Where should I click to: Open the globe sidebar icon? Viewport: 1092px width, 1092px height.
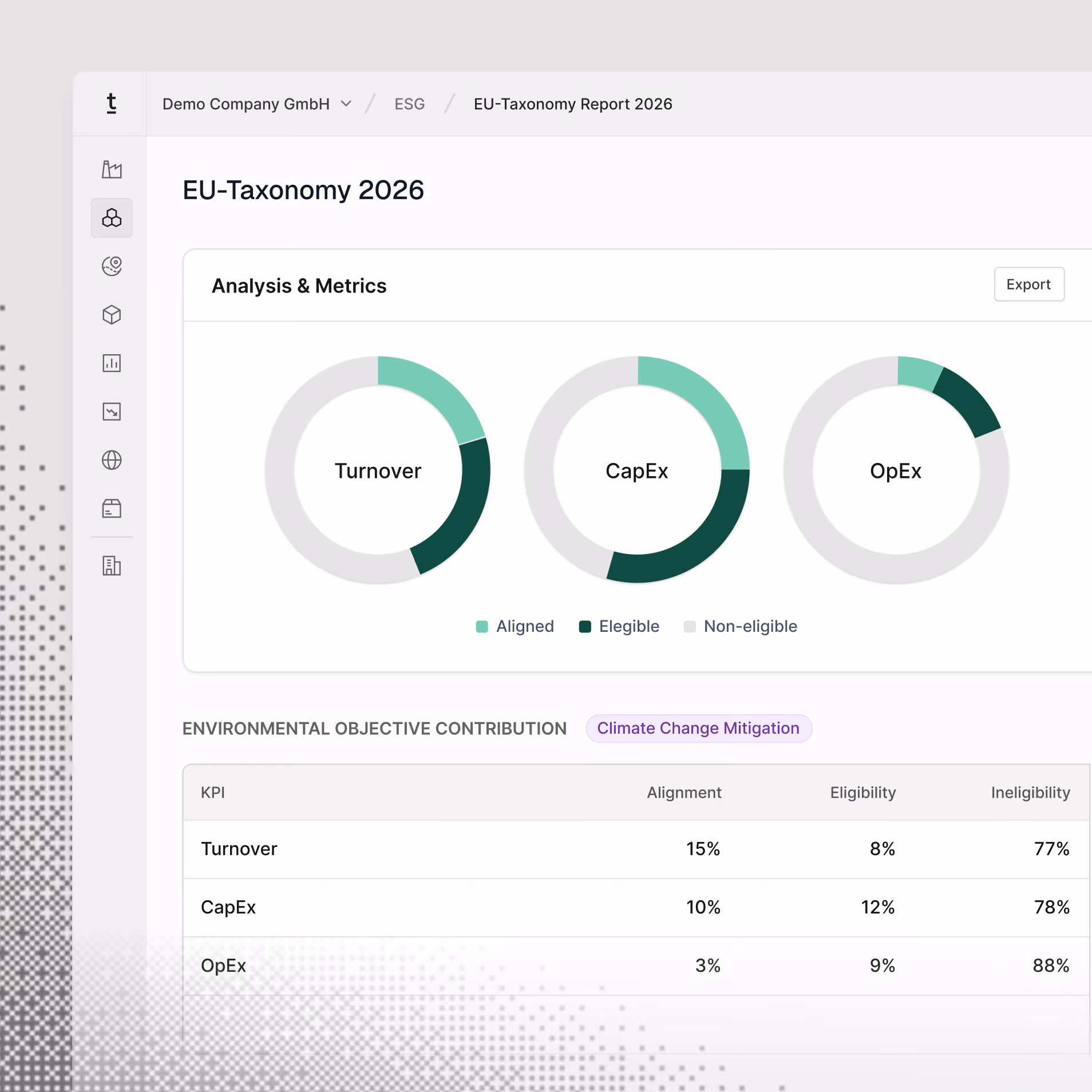[112, 460]
